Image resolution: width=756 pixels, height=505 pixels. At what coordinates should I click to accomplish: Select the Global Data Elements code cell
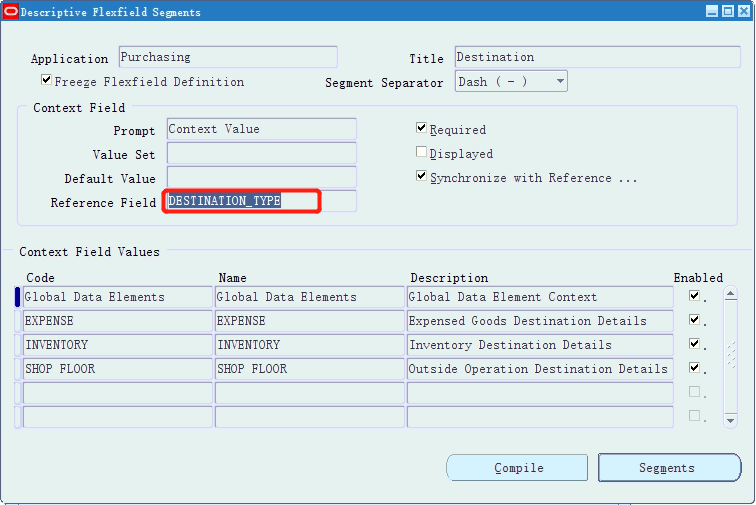pyautogui.click(x=118, y=297)
